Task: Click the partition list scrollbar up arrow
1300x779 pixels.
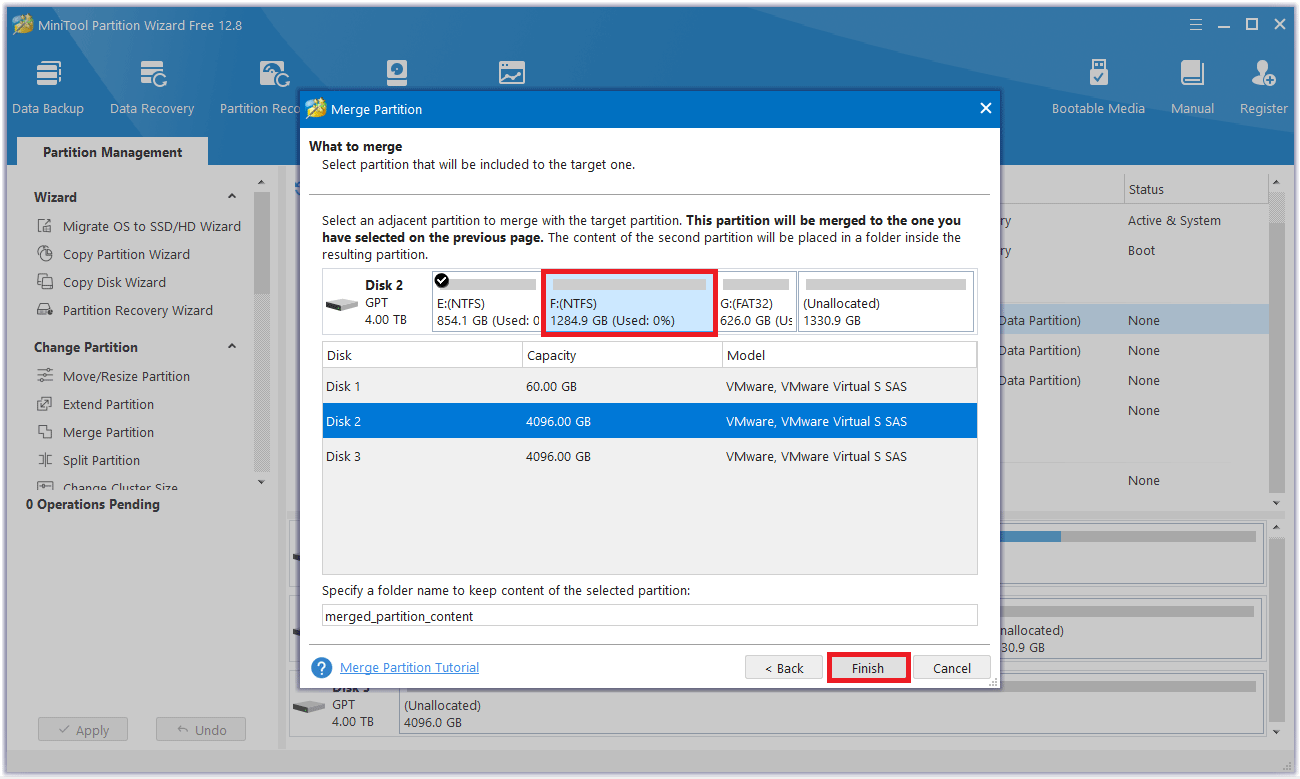Action: pos(1275,182)
